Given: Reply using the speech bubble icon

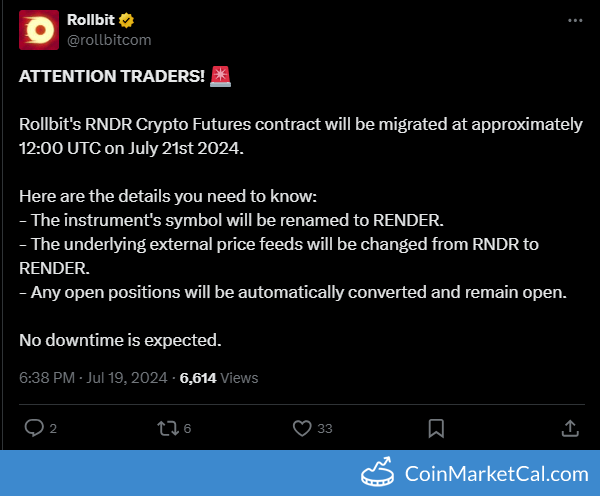Looking at the screenshot, I should tap(34, 428).
